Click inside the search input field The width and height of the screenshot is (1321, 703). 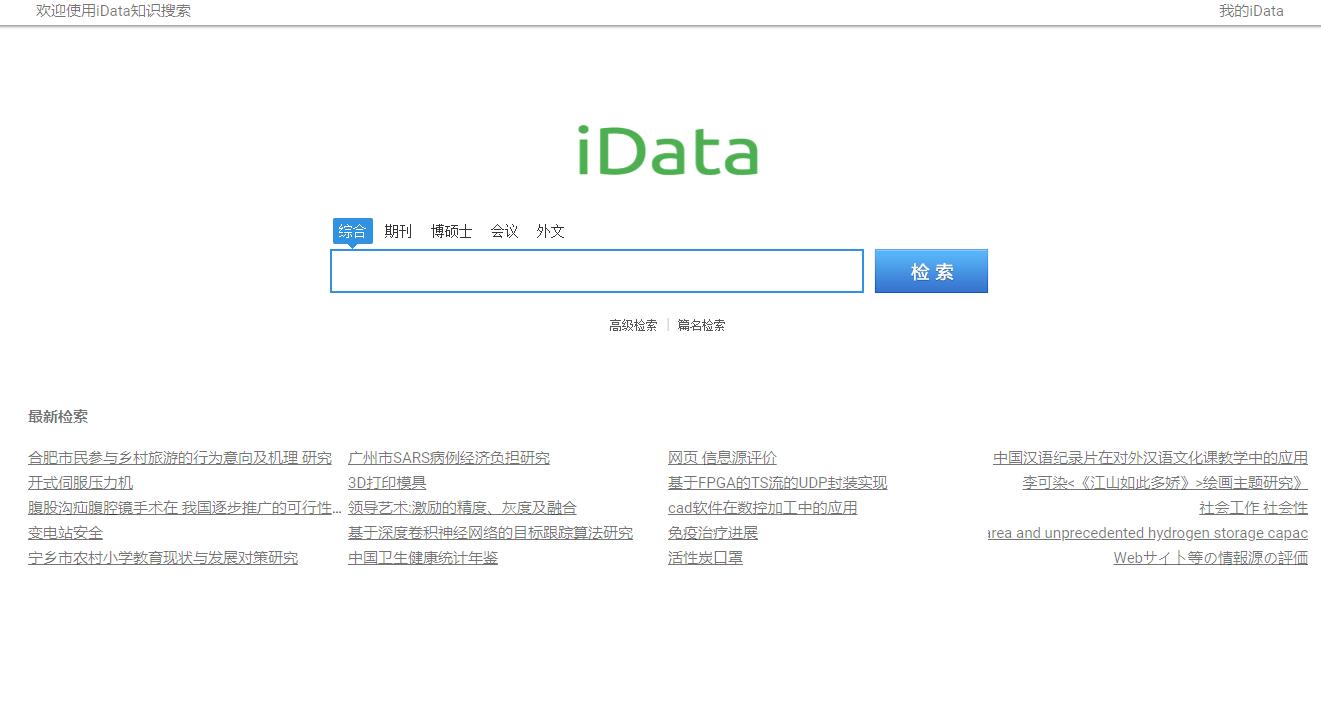597,270
